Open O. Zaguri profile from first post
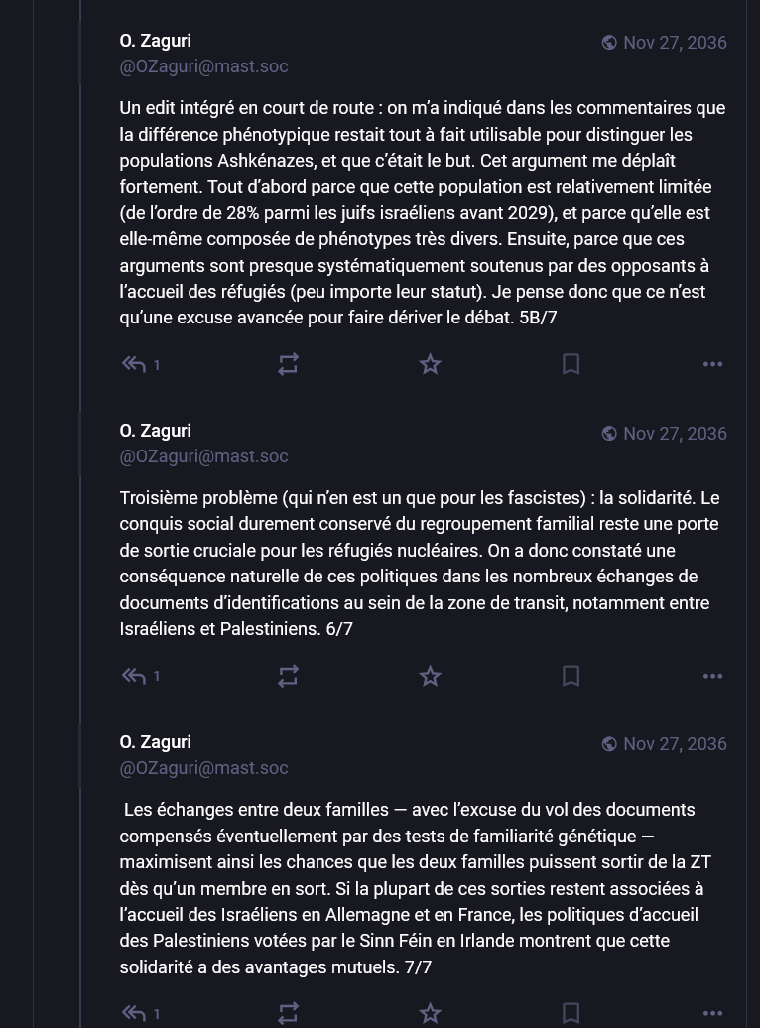 coord(155,41)
